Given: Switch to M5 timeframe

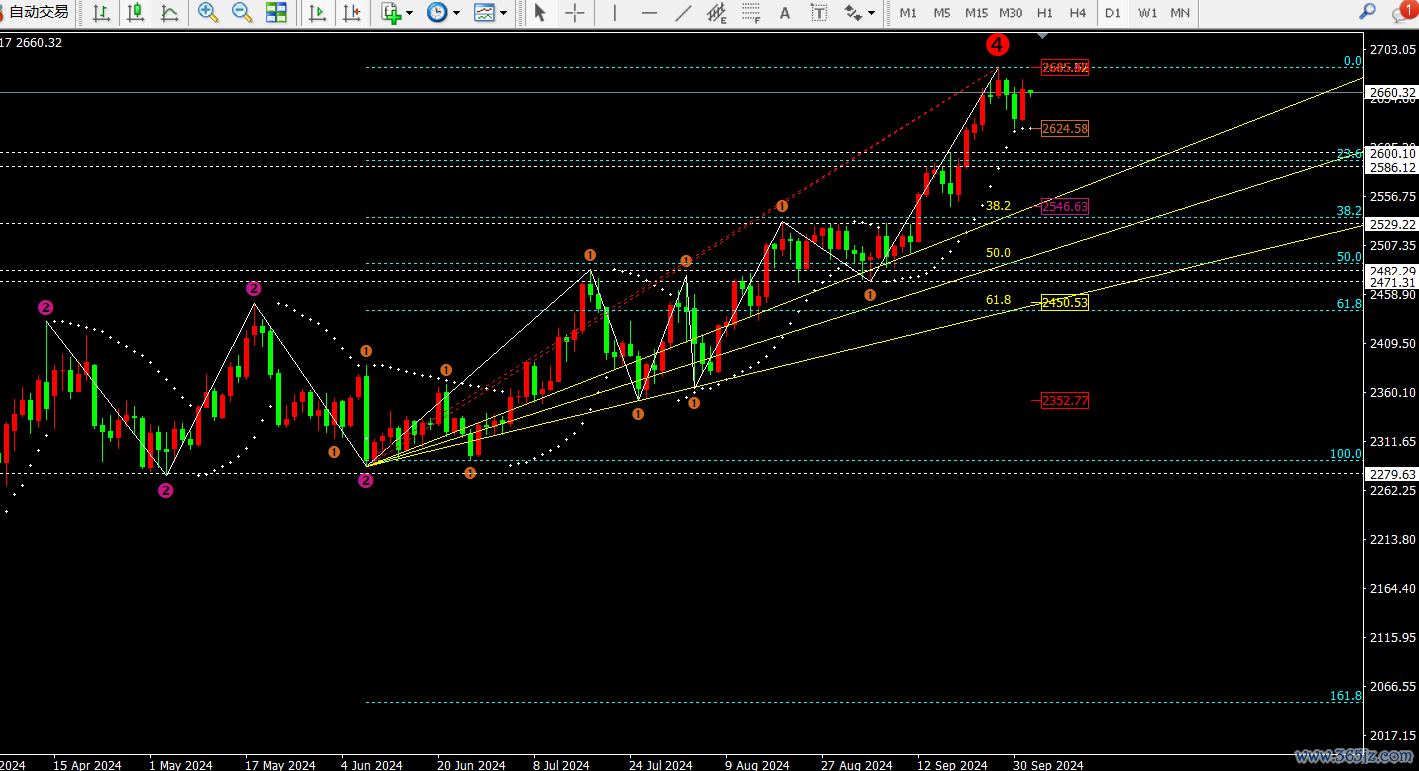Looking at the screenshot, I should click(x=942, y=13).
